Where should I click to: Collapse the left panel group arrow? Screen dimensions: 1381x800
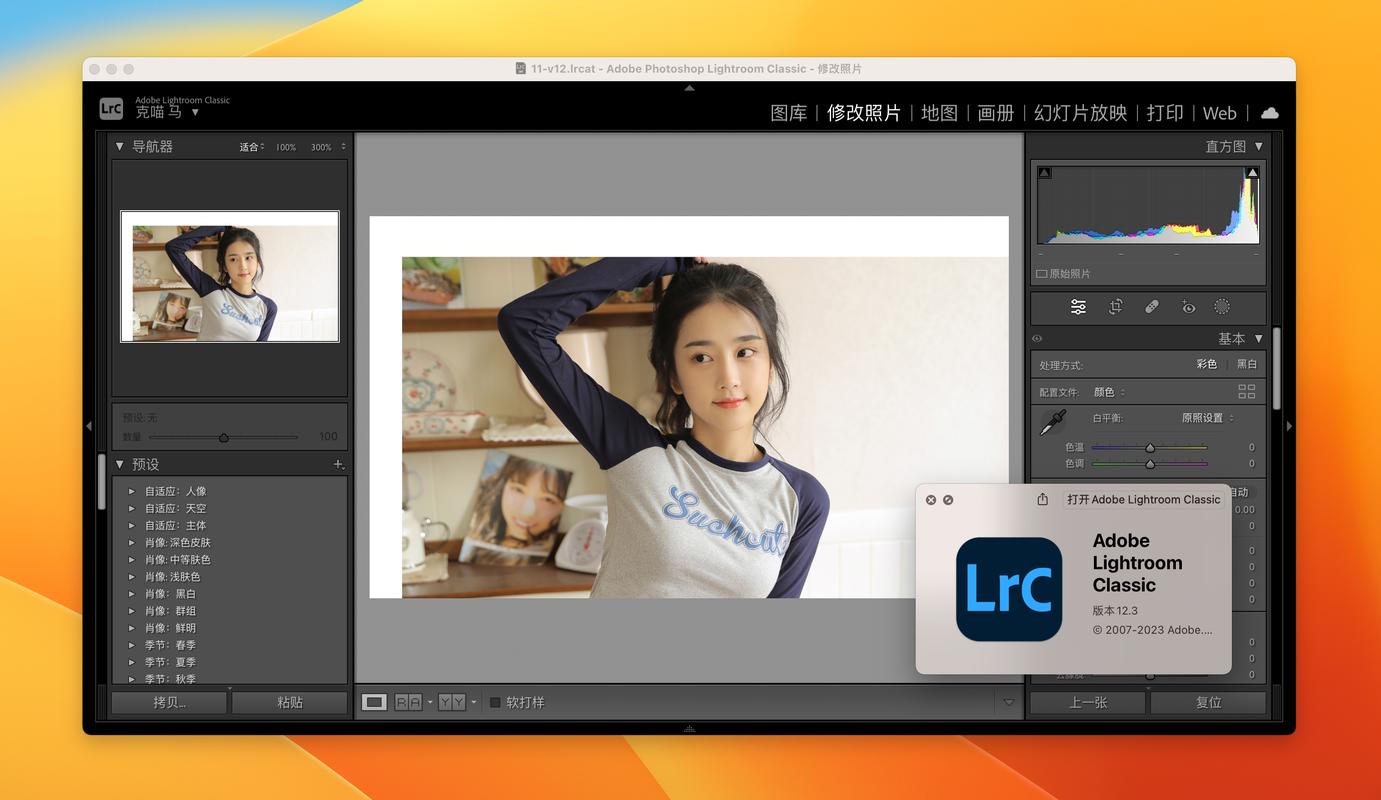pos(89,426)
